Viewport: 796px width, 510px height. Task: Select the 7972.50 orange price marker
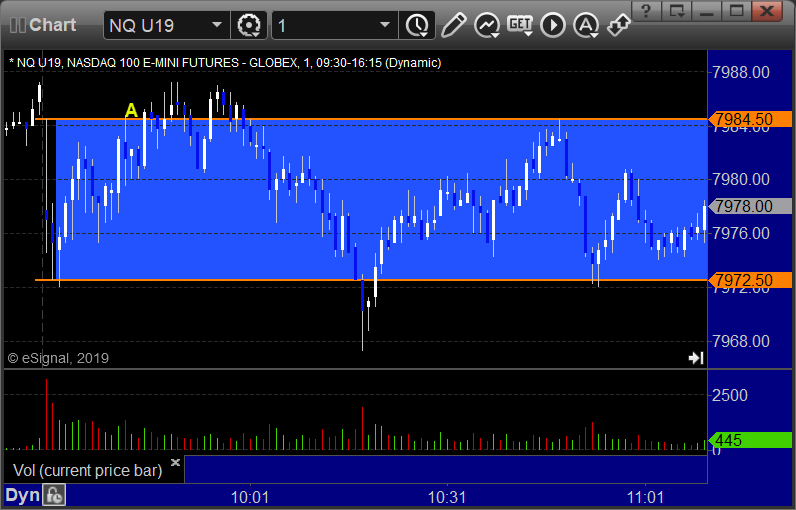point(750,280)
